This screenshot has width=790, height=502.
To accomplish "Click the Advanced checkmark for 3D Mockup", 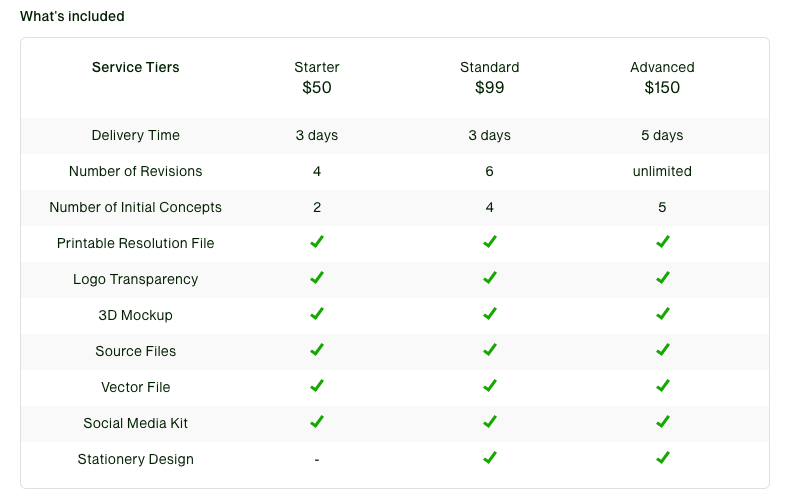I will tap(662, 314).
